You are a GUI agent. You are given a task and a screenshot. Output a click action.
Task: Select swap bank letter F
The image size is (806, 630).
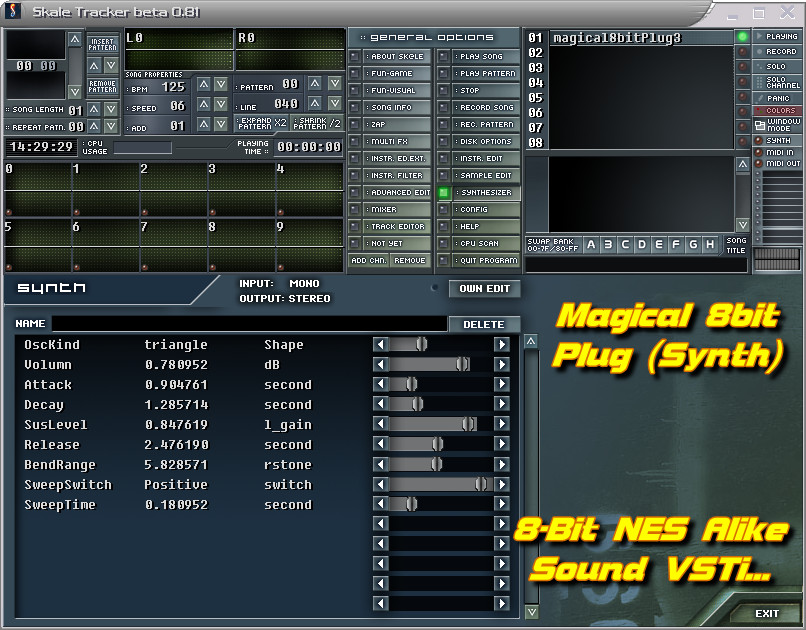676,245
